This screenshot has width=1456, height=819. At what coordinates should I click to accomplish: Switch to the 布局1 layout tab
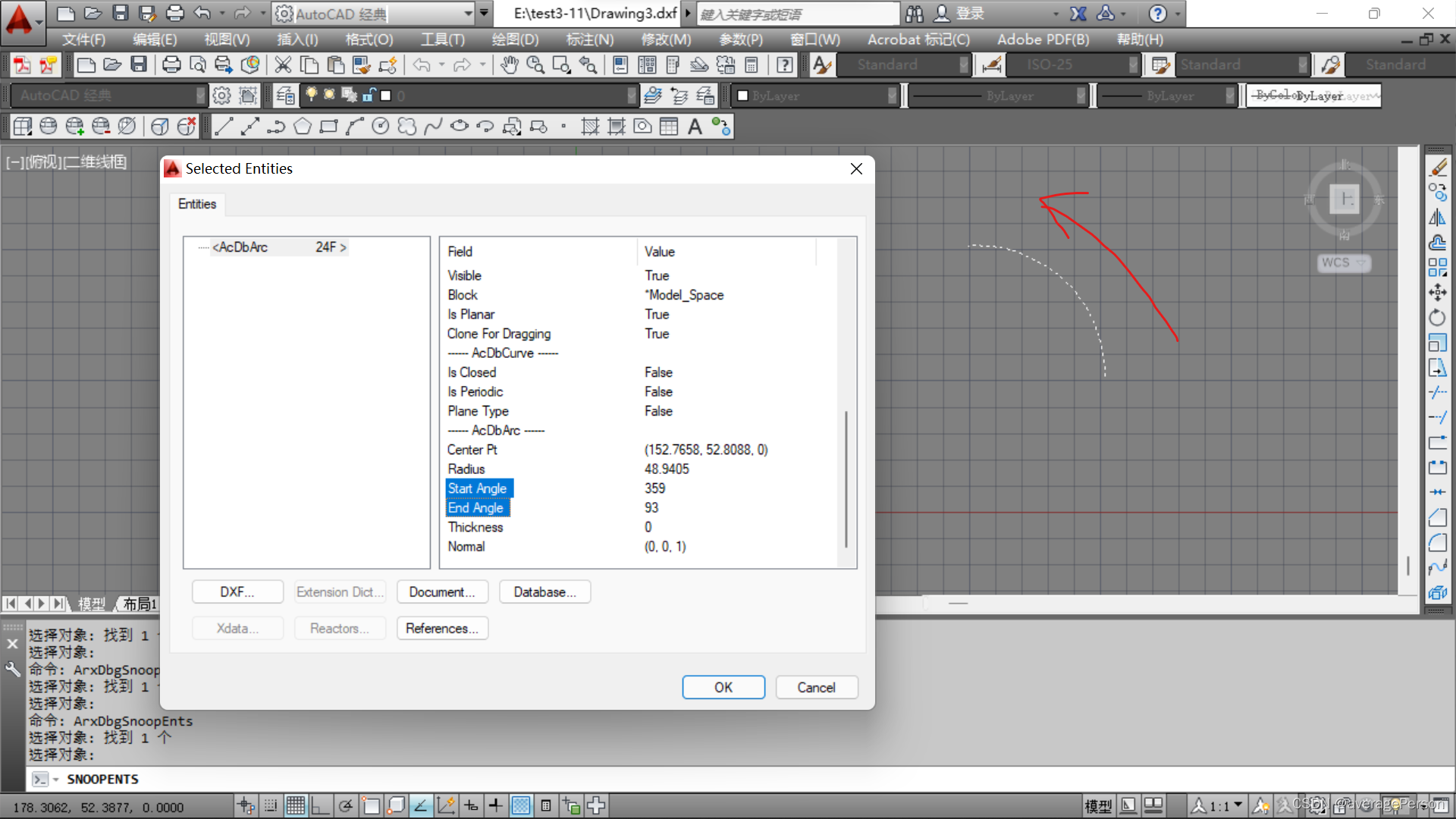point(140,604)
